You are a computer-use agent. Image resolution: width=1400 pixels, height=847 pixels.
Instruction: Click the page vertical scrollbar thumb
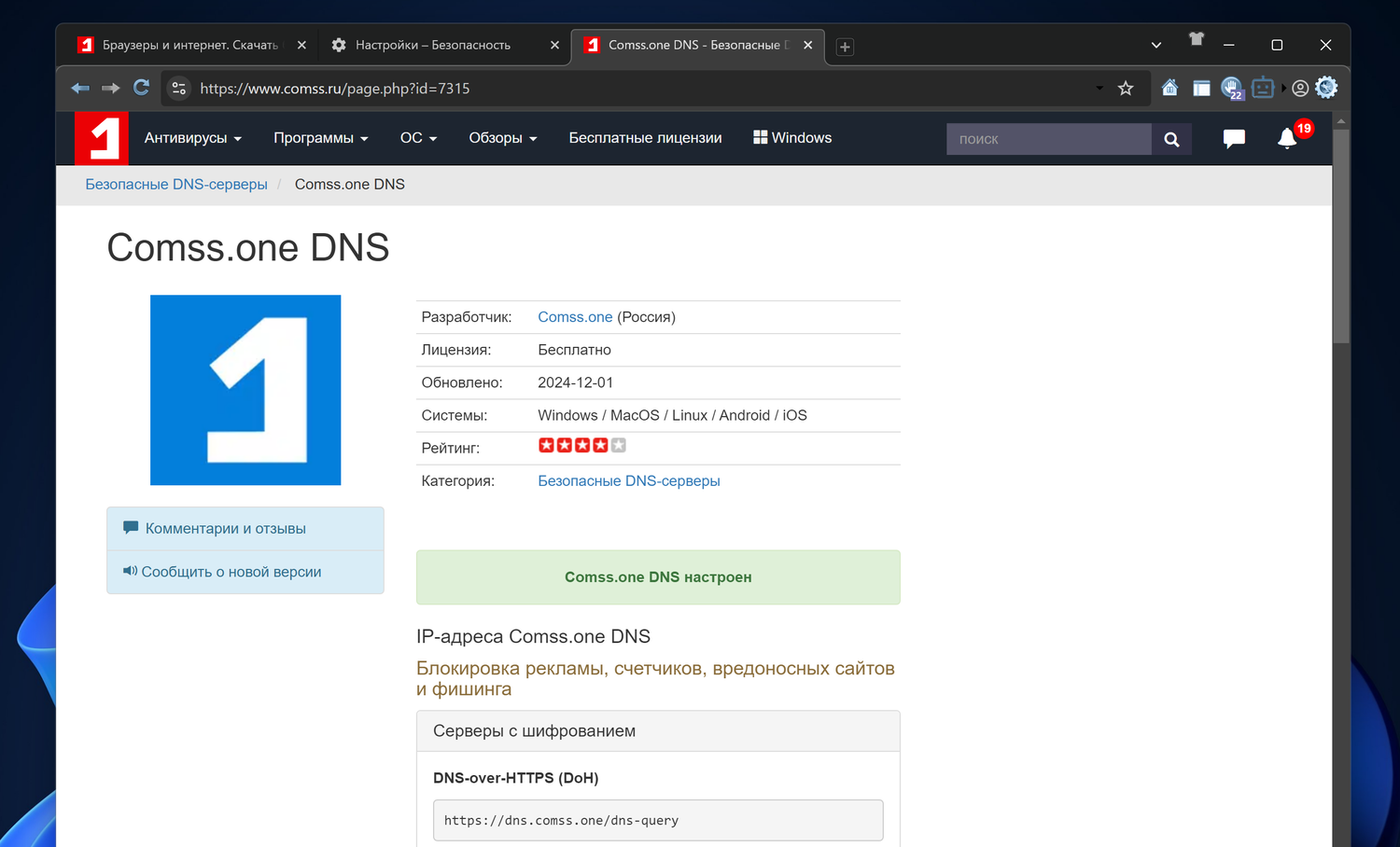point(1341,237)
